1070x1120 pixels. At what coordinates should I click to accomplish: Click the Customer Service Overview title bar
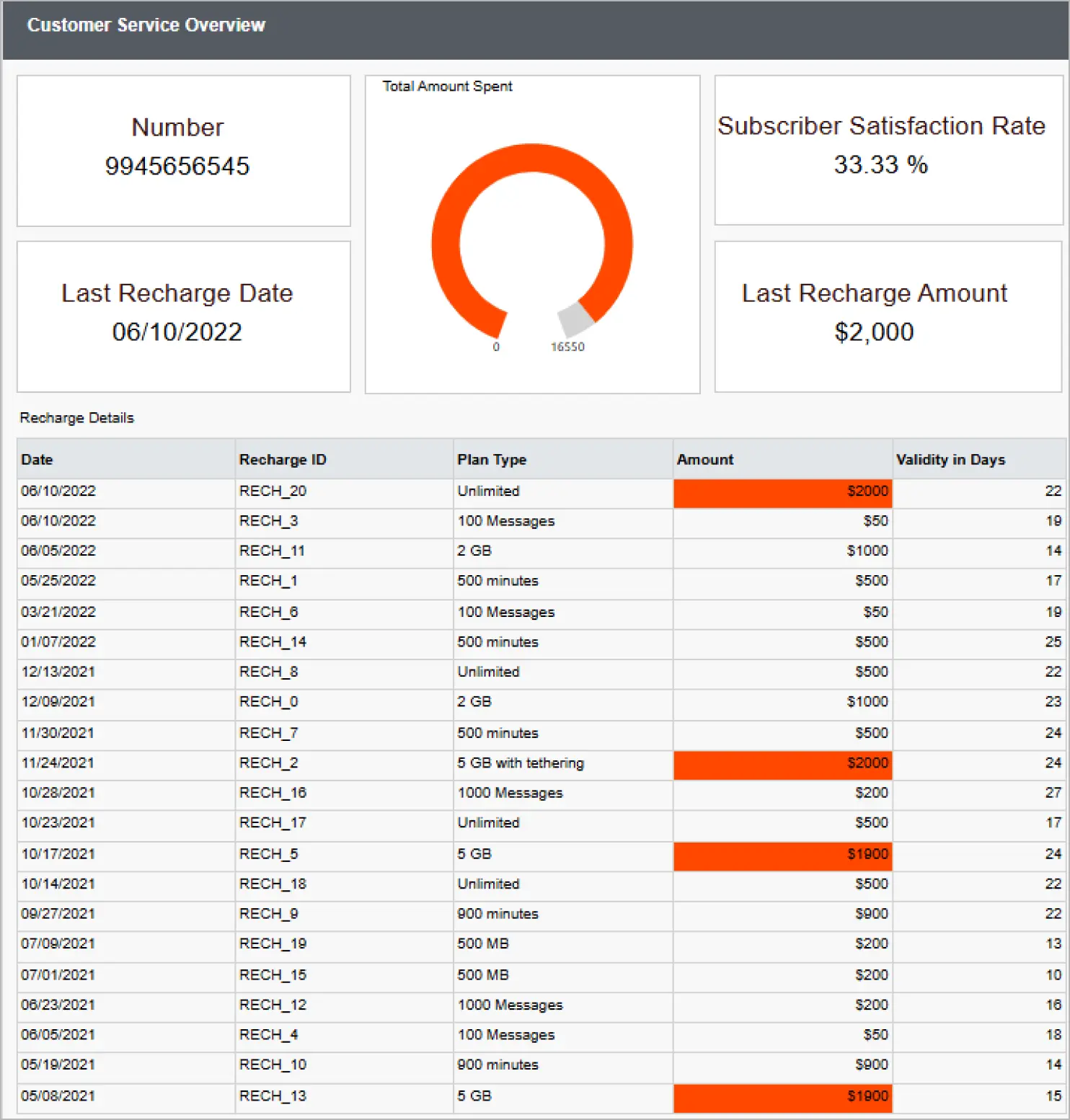pyautogui.click(x=147, y=25)
